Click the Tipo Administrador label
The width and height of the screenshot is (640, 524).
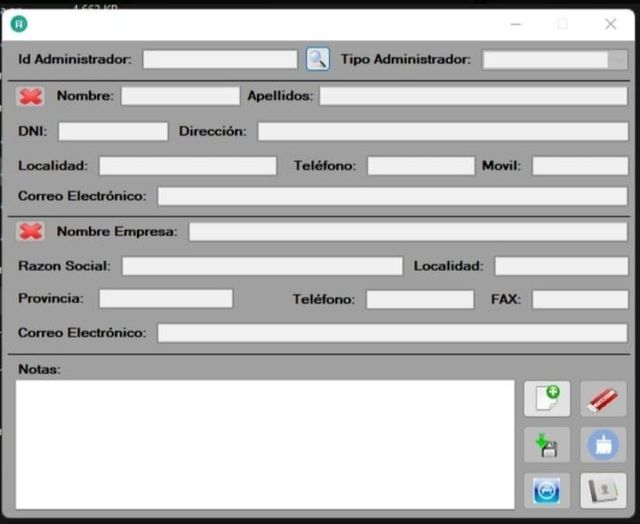(x=406, y=60)
